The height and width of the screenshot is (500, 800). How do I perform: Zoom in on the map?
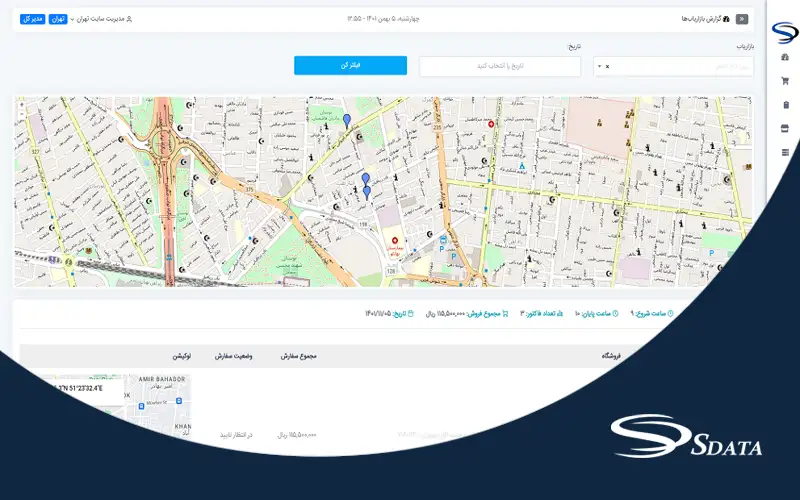[22, 105]
